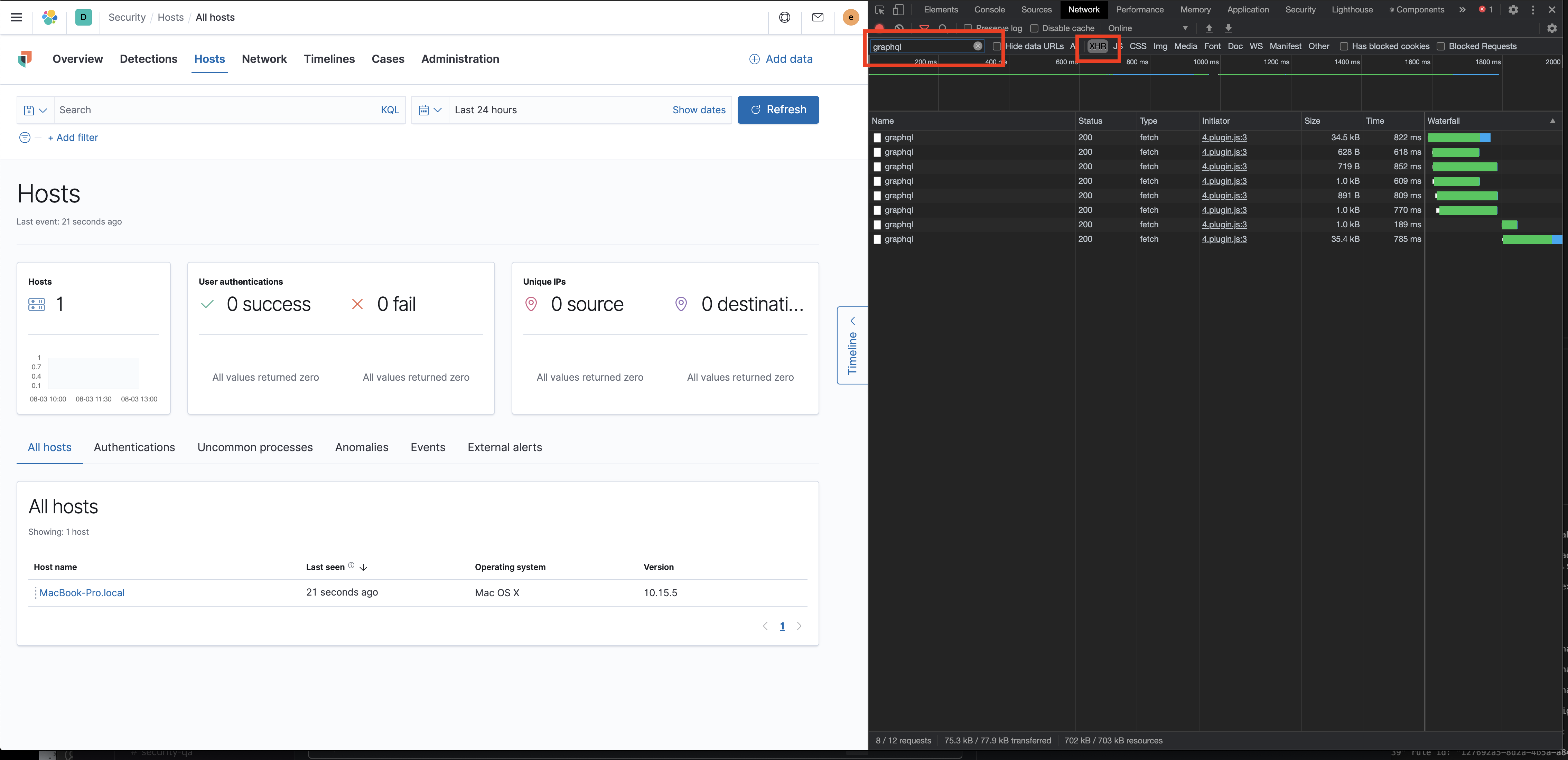Image resolution: width=1568 pixels, height=760 pixels.
Task: Start or stop the network recording icon
Action: [879, 28]
